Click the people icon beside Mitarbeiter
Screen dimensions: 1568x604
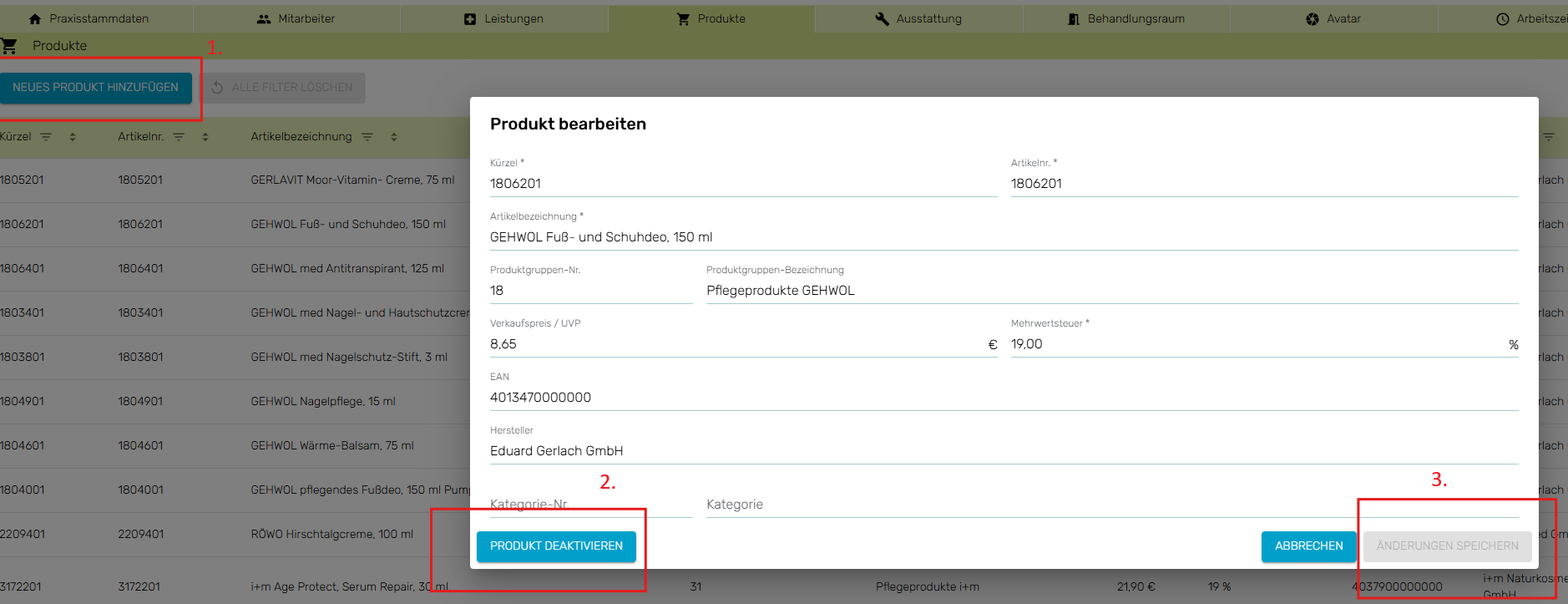(264, 18)
